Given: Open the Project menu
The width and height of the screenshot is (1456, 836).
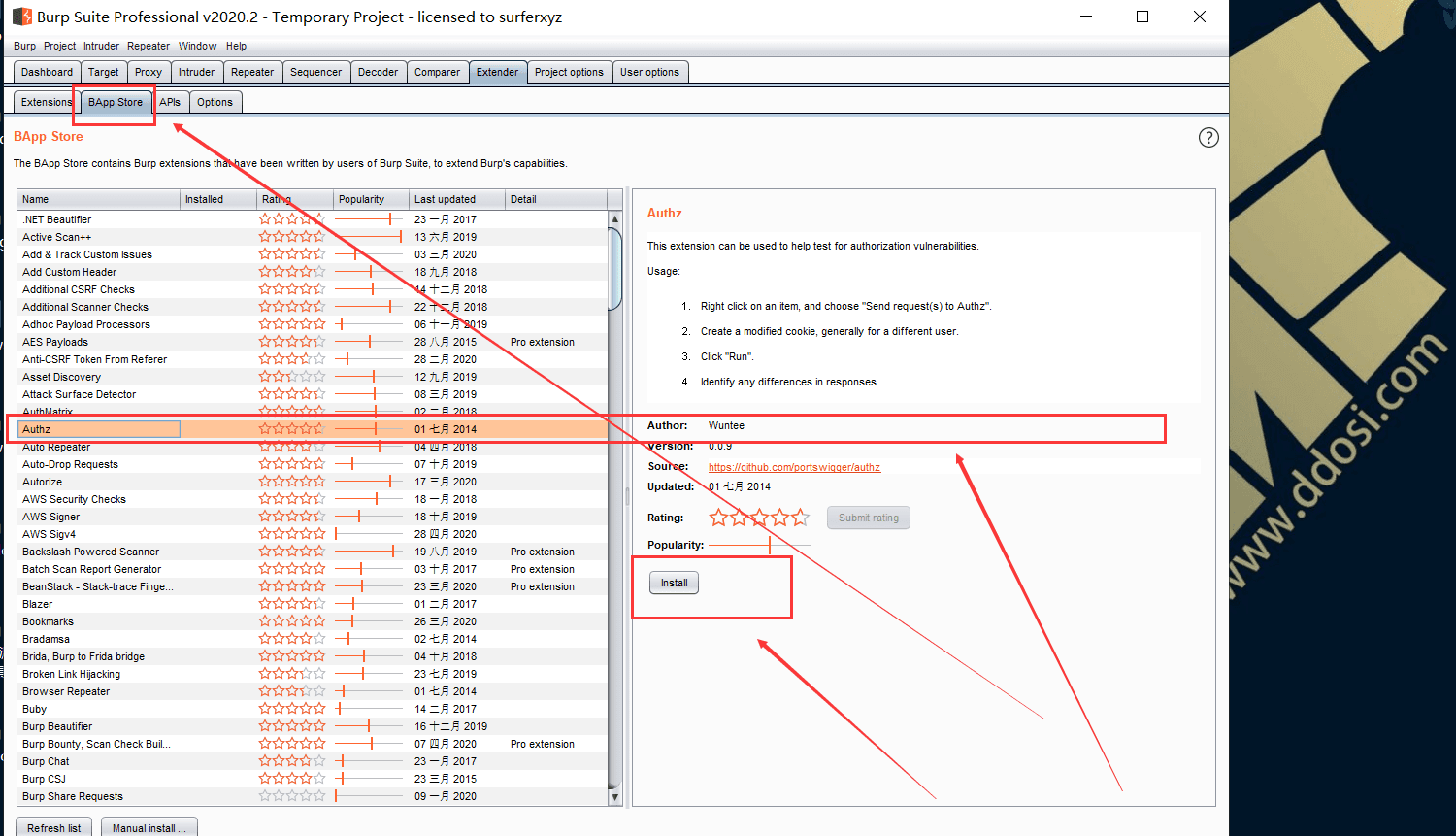Looking at the screenshot, I should (x=59, y=46).
